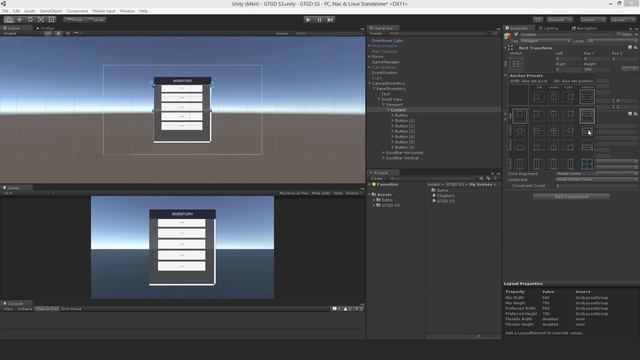Select Button (3) in Hierarchy
Viewport: 640px width, 360px height.
click(x=404, y=131)
